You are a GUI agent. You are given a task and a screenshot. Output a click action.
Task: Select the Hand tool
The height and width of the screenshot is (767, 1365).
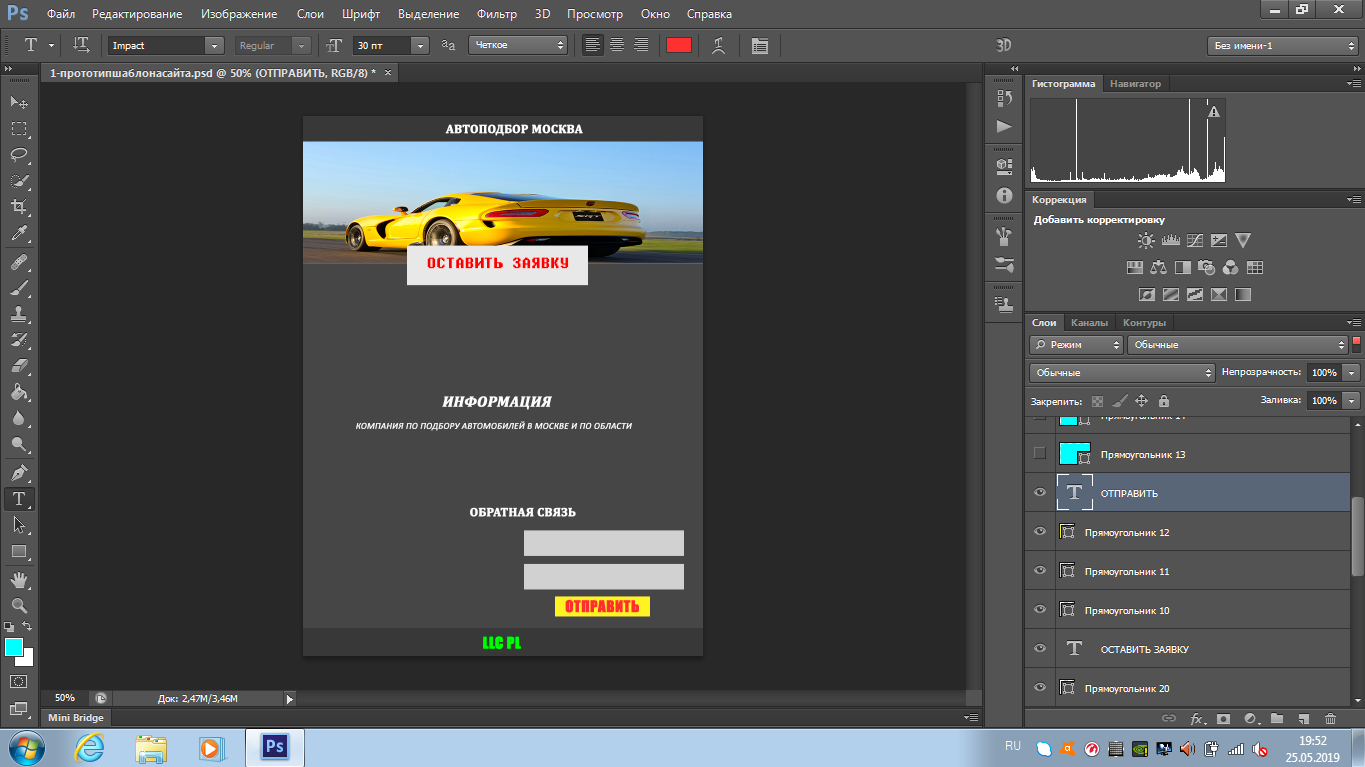click(x=18, y=579)
